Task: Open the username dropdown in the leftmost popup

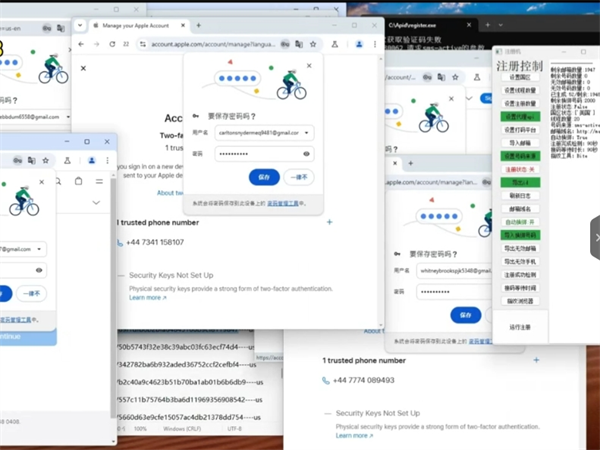Action: pos(39,248)
